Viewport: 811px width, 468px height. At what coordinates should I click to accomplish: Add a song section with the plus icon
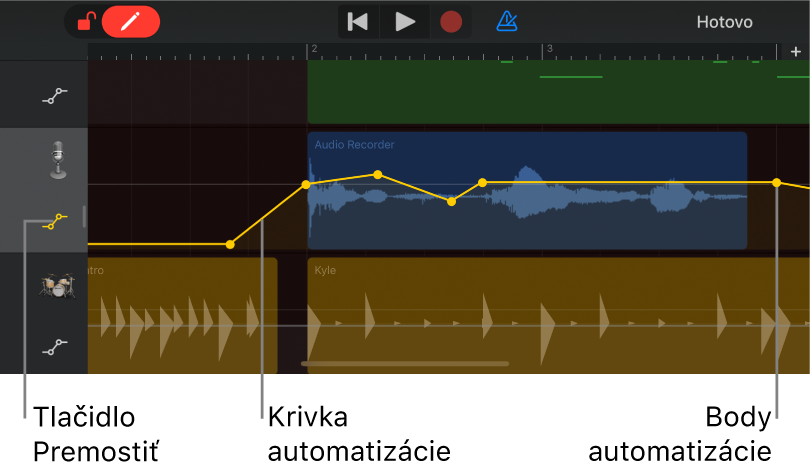796,52
